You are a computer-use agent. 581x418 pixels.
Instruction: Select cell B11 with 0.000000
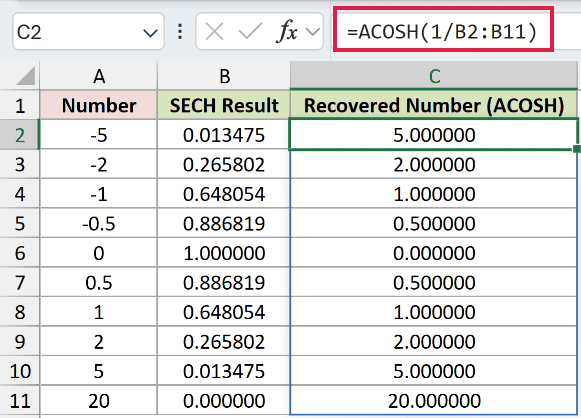[x=224, y=401]
